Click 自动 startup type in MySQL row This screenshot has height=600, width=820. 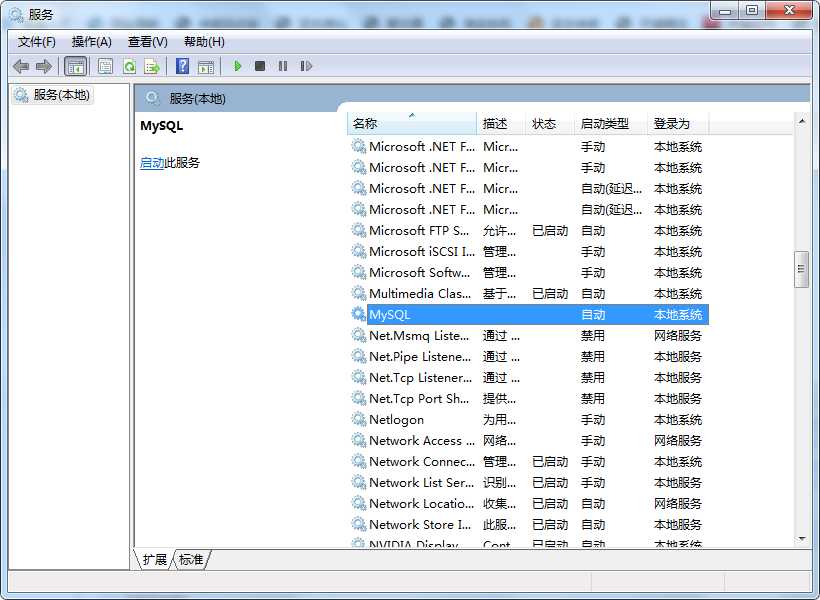click(x=593, y=314)
